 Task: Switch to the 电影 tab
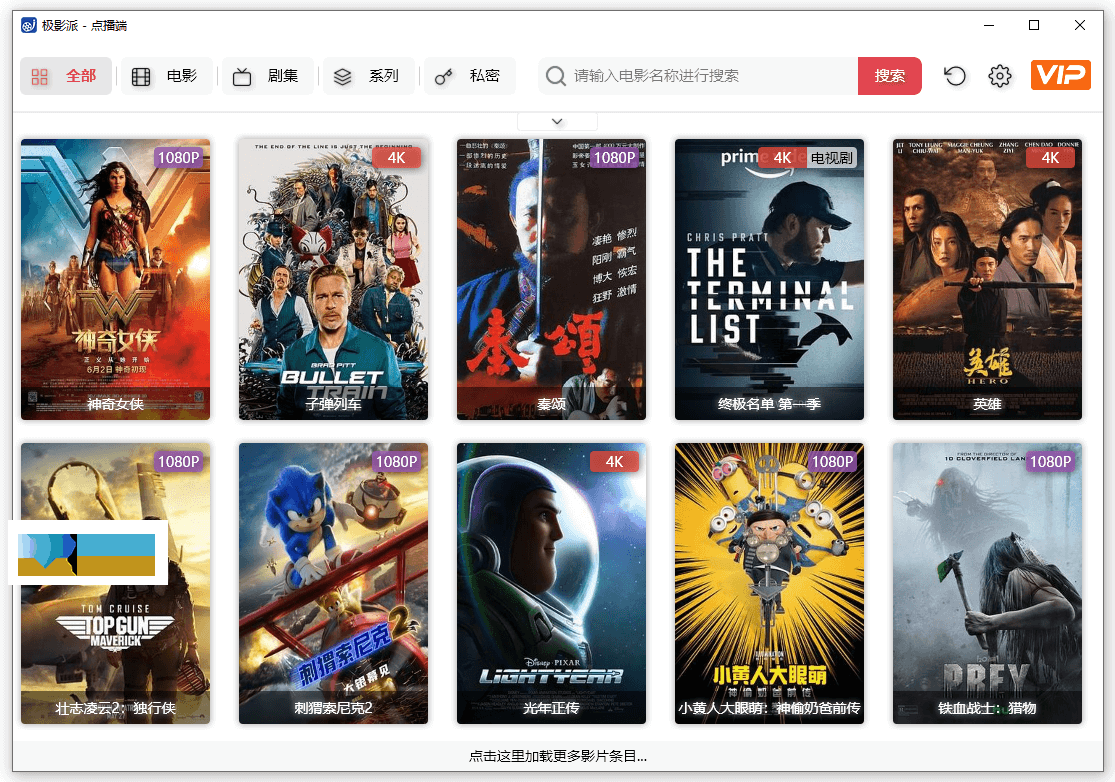(x=167, y=76)
